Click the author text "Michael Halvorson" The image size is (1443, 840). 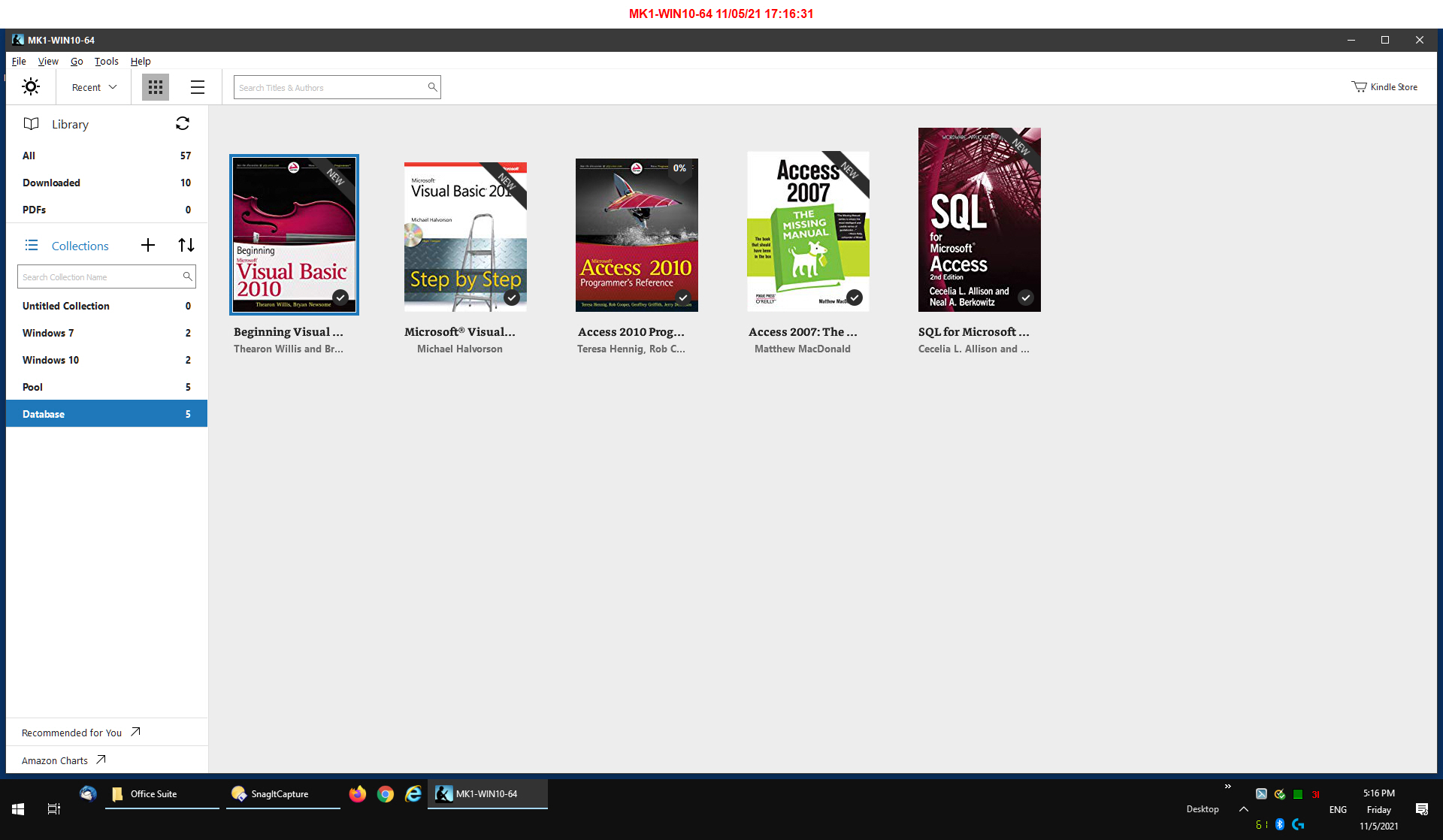tap(460, 349)
